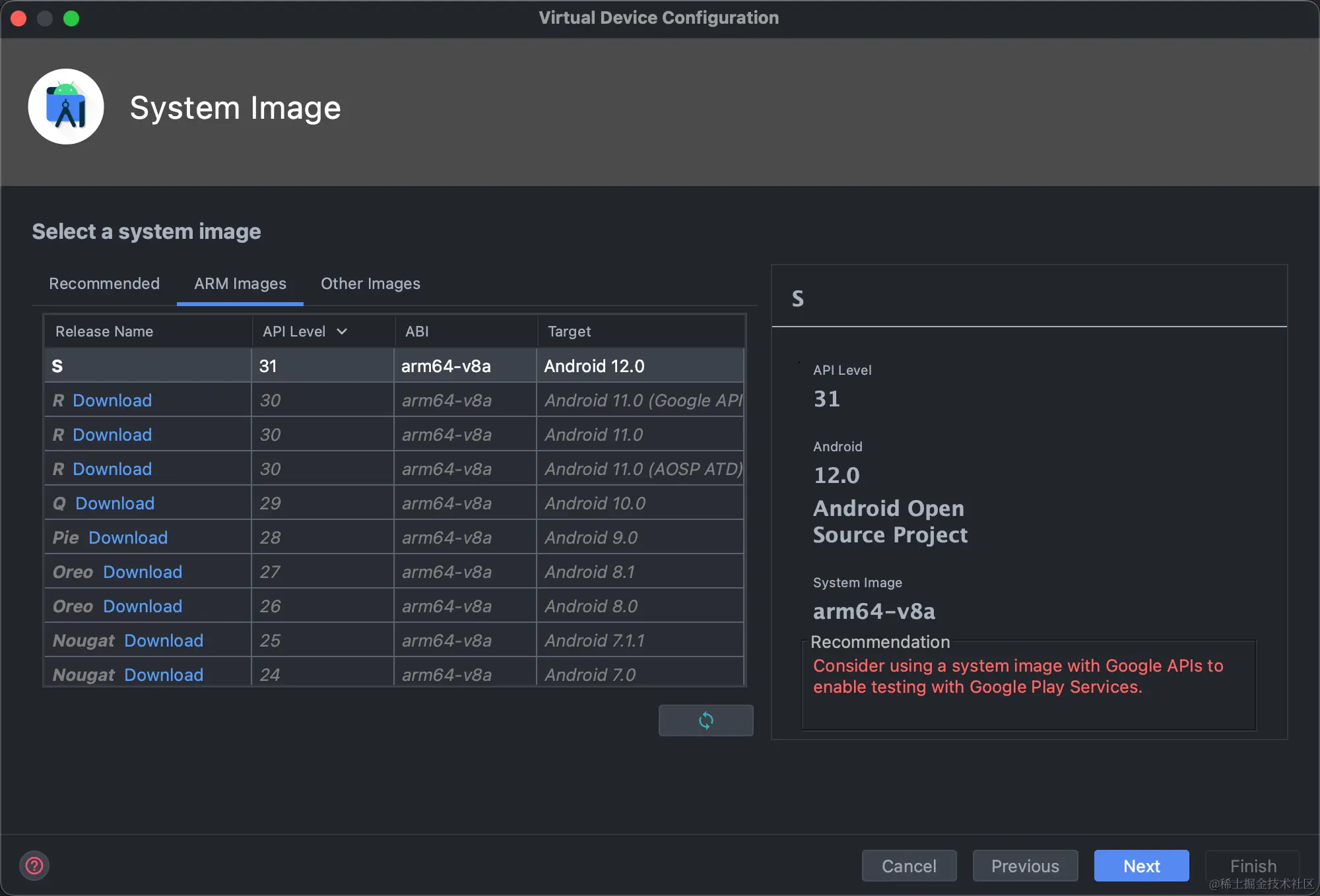This screenshot has height=896, width=1320.
Task: Download the Pie system image
Action: click(128, 538)
